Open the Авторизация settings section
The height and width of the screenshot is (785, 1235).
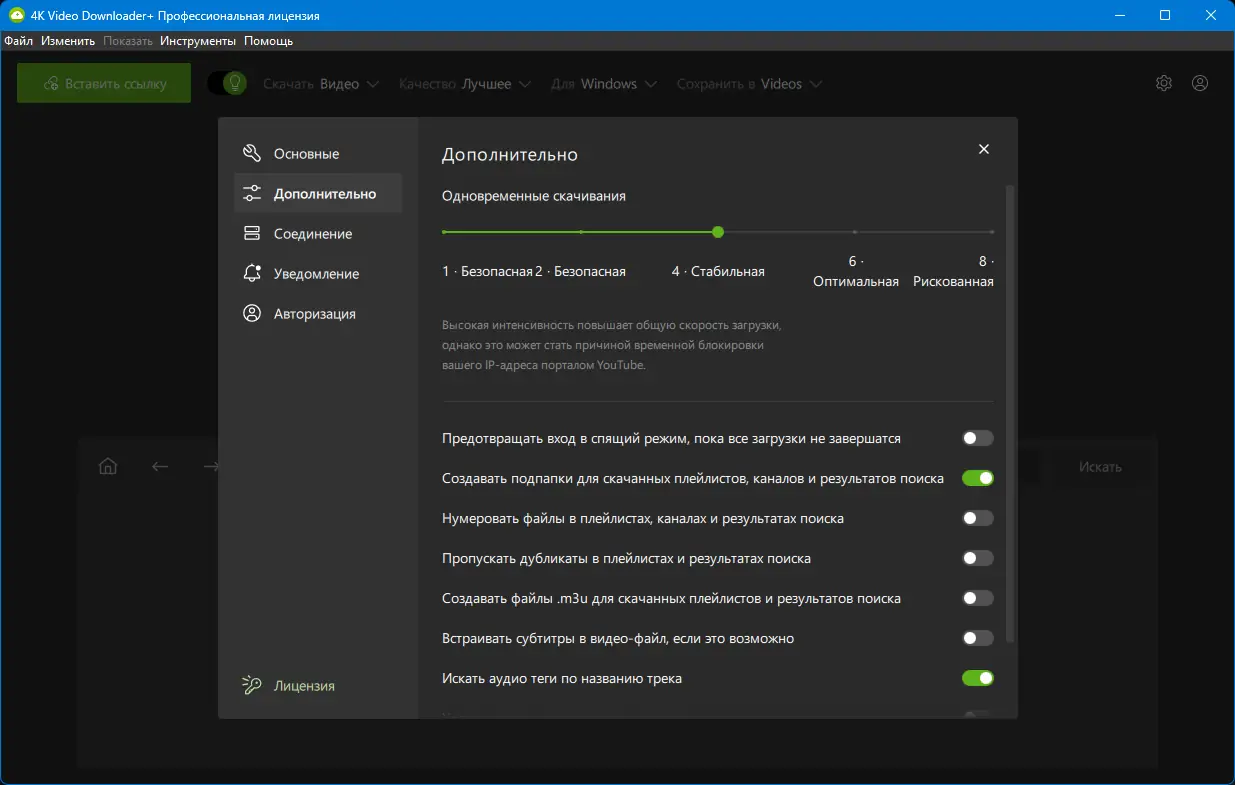point(318,313)
